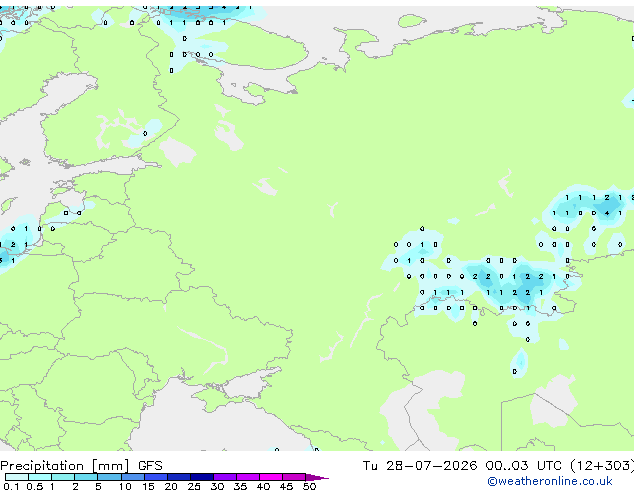Screen dimensions: 634x490
Task: Click the legend label '35'
Action: pyautogui.click(x=240, y=486)
